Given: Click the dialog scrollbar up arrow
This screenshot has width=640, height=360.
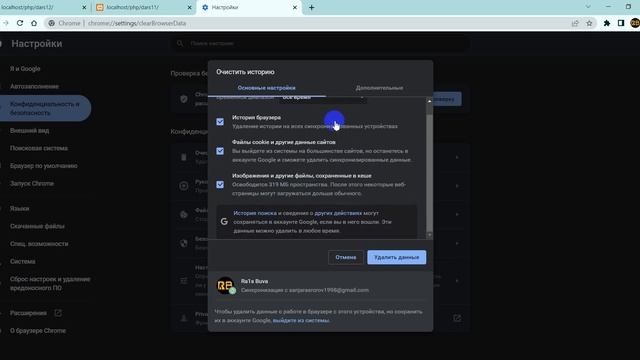Looking at the screenshot, I should (429, 101).
